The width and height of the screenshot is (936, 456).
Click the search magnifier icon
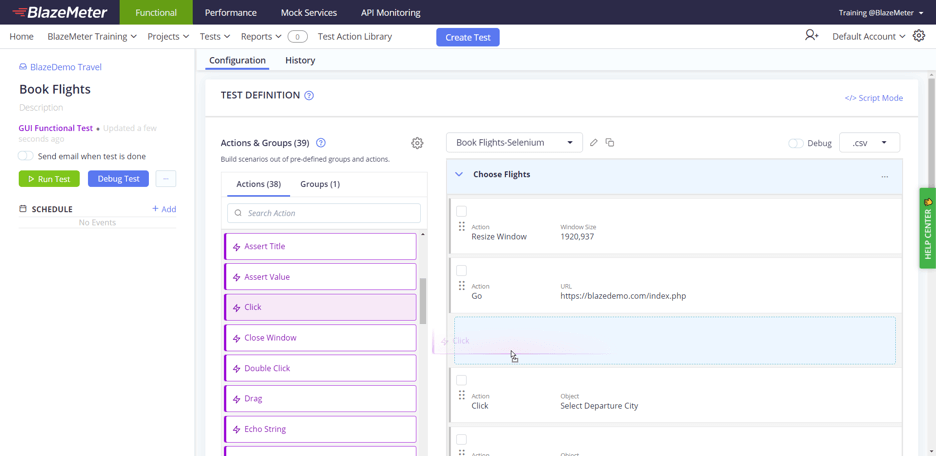point(238,213)
